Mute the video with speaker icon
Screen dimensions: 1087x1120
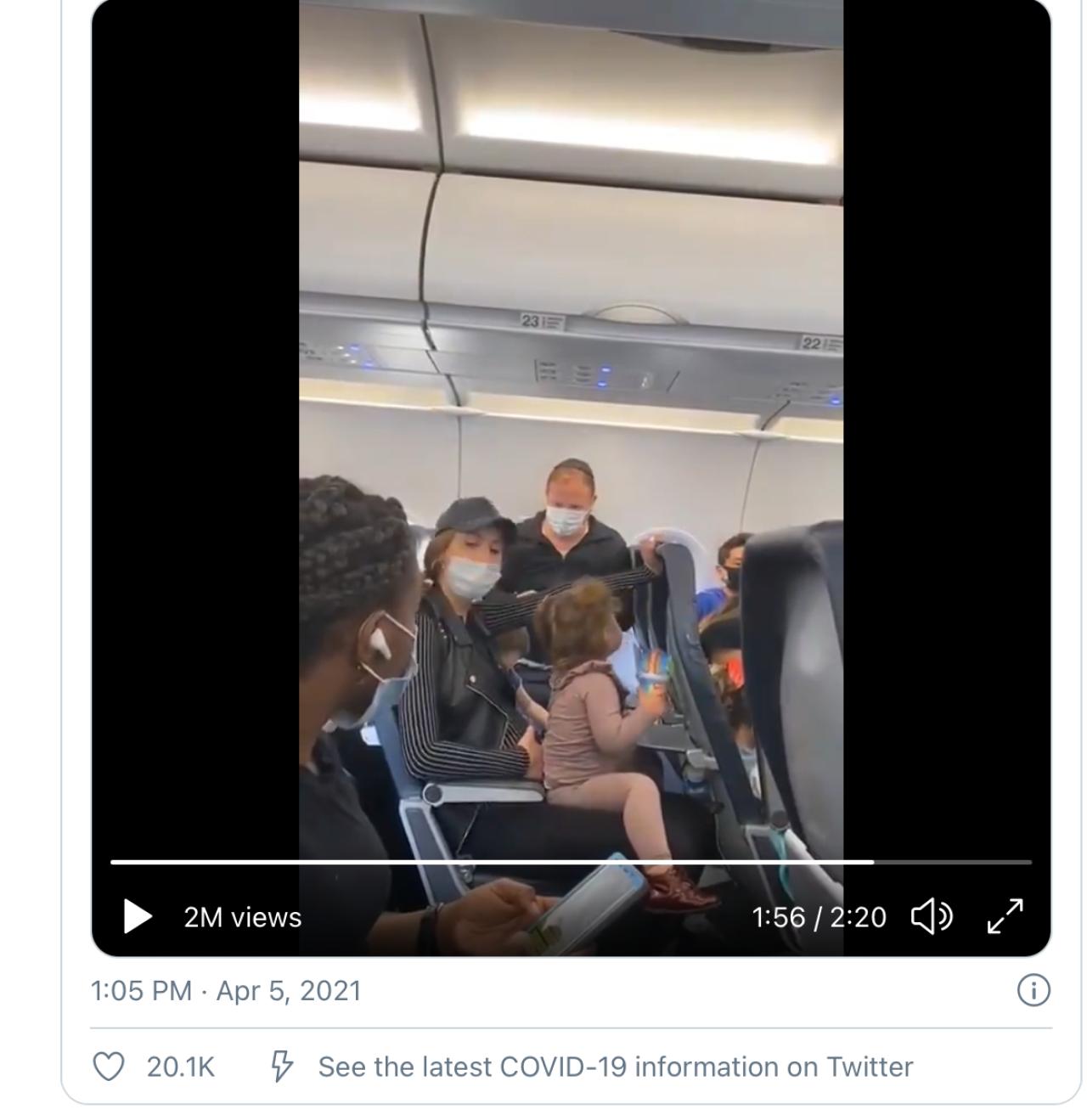pos(932,917)
